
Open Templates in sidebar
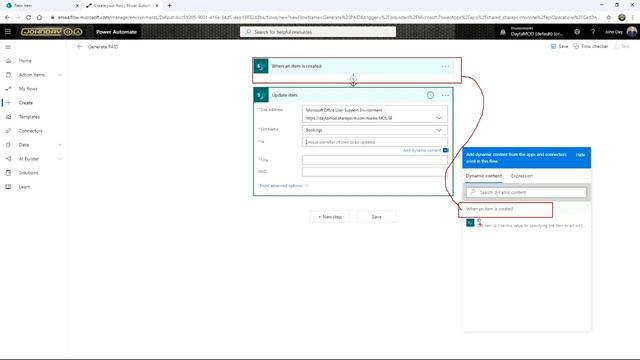pos(29,117)
